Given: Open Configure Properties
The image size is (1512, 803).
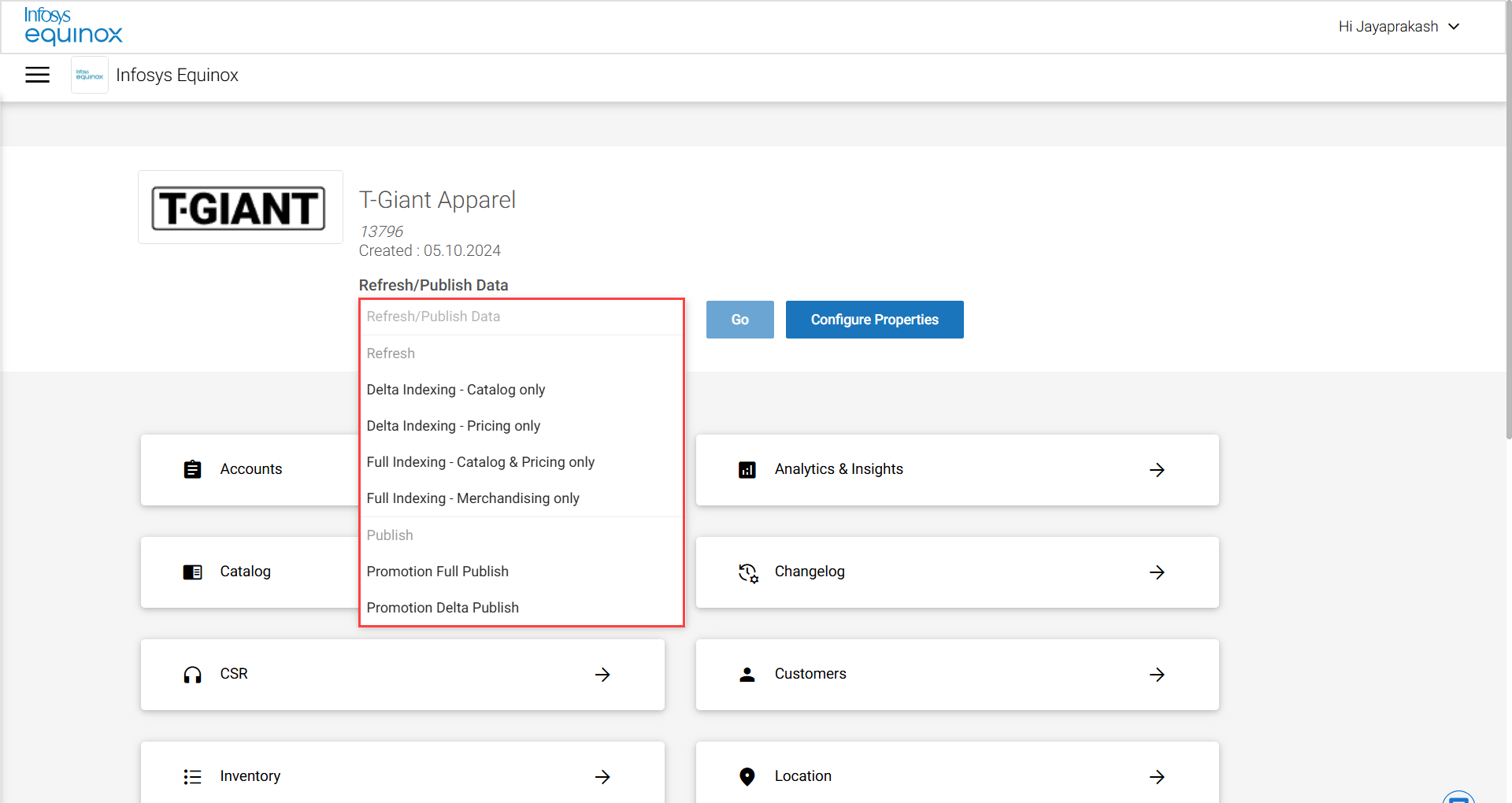Looking at the screenshot, I should click(x=875, y=320).
